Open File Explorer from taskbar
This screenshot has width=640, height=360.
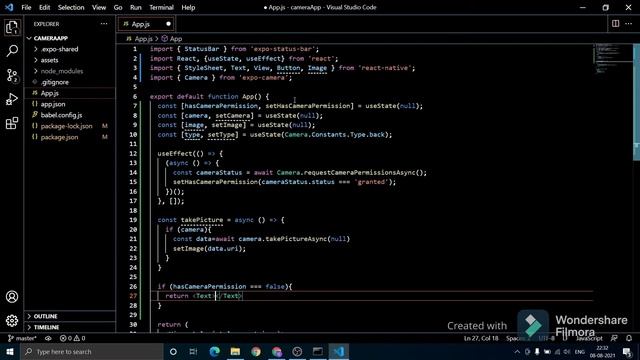pyautogui.click(x=235, y=351)
